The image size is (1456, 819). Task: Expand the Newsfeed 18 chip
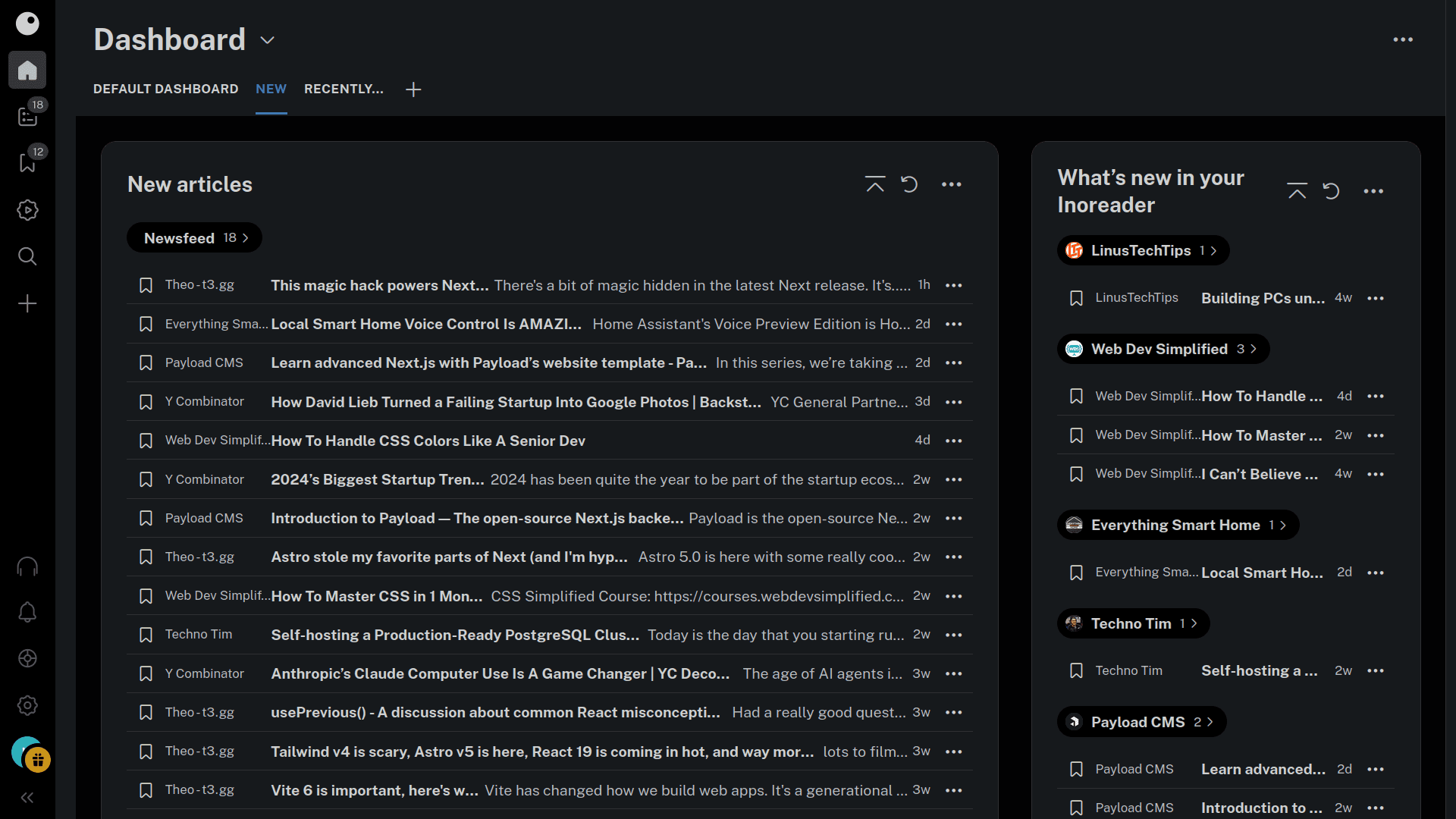(x=194, y=238)
